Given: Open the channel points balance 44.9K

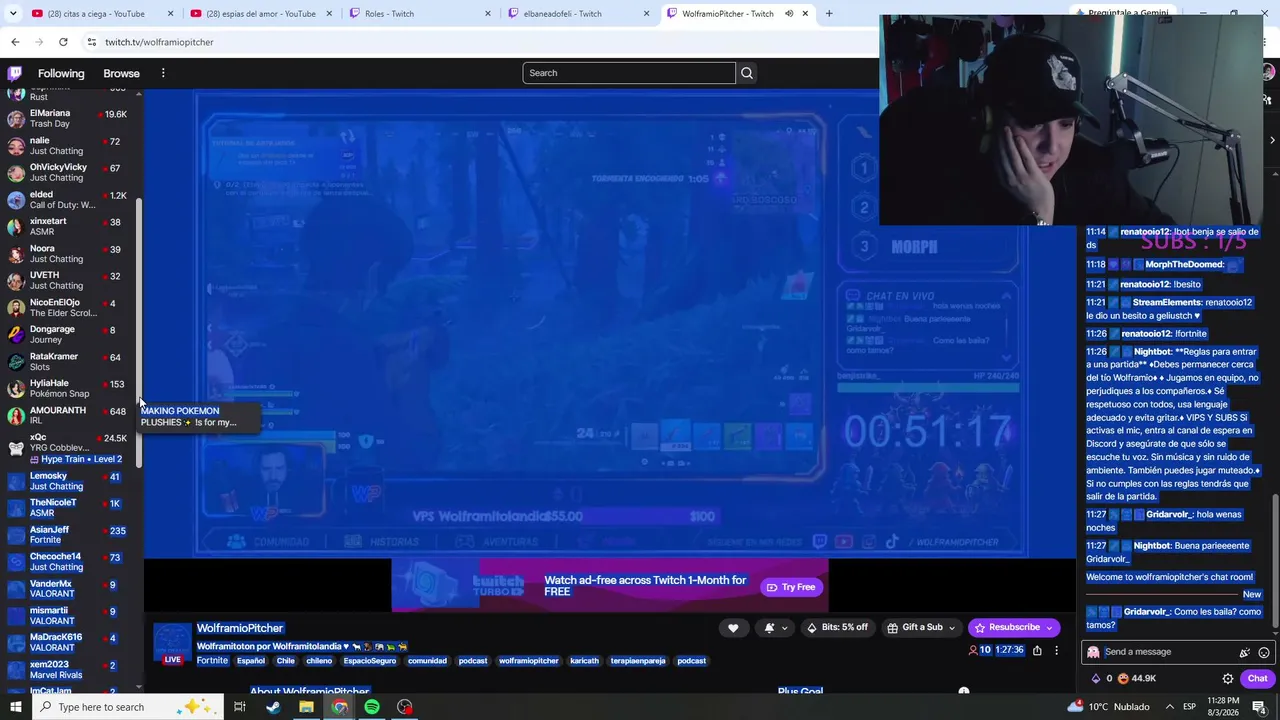Looking at the screenshot, I should [1137, 678].
